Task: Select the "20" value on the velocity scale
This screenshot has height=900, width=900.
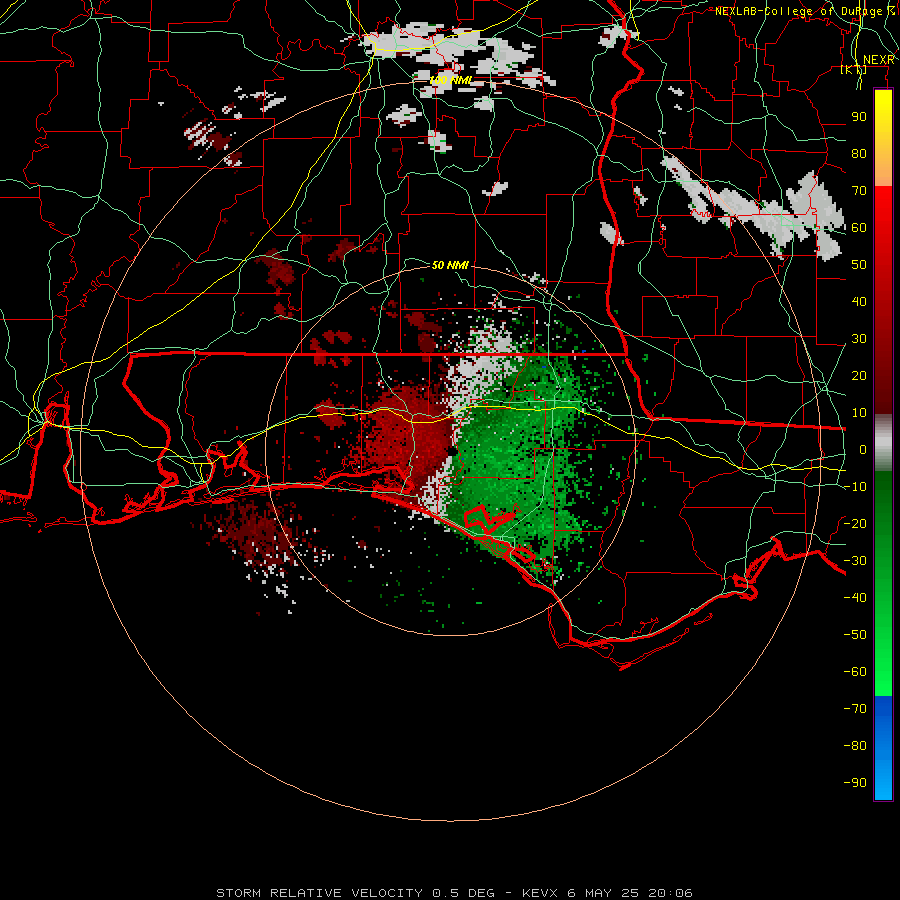Action: coord(859,375)
